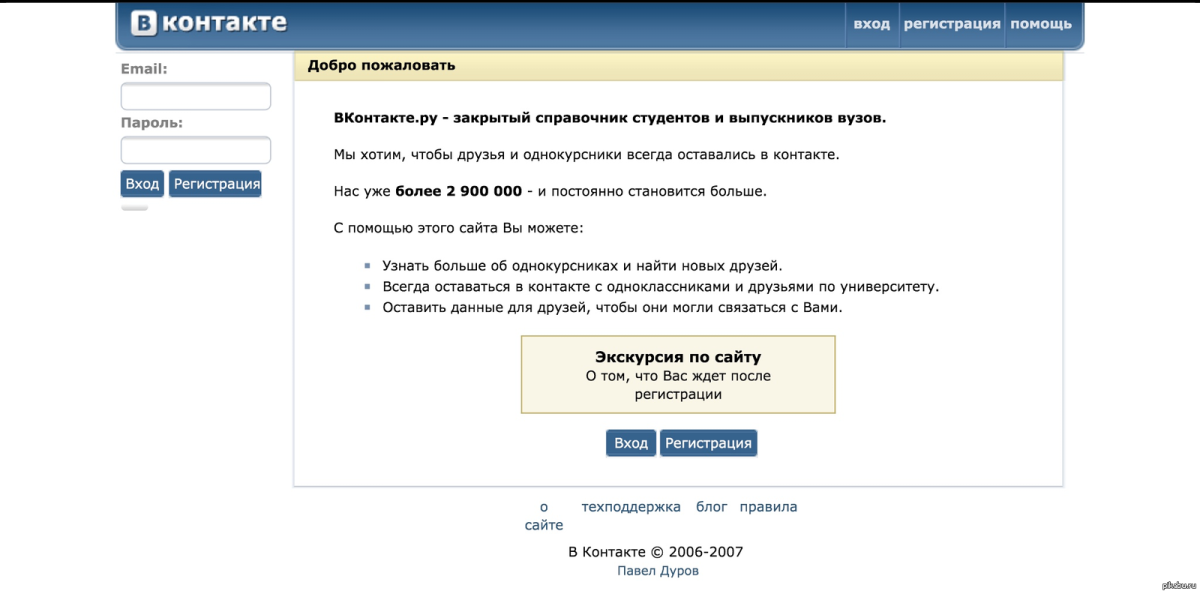The image size is (1200, 594).
Task: Open the "о сайте" footer link
Action: tap(544, 515)
